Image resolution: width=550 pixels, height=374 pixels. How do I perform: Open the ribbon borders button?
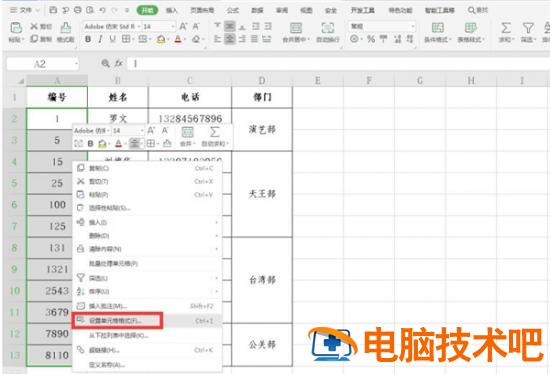[x=126, y=39]
